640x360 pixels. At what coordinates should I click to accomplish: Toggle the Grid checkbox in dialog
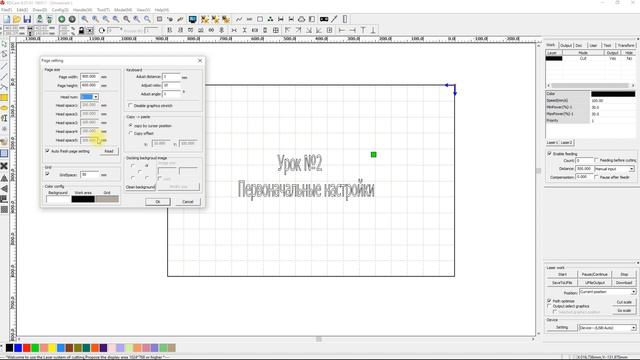click(x=48, y=174)
